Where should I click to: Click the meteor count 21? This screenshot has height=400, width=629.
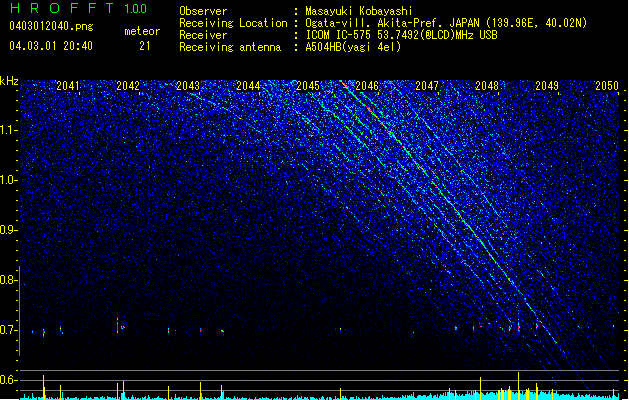[145, 46]
